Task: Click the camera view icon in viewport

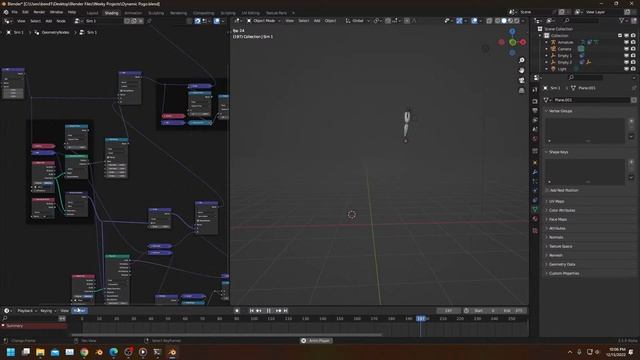Action: (x=522, y=80)
